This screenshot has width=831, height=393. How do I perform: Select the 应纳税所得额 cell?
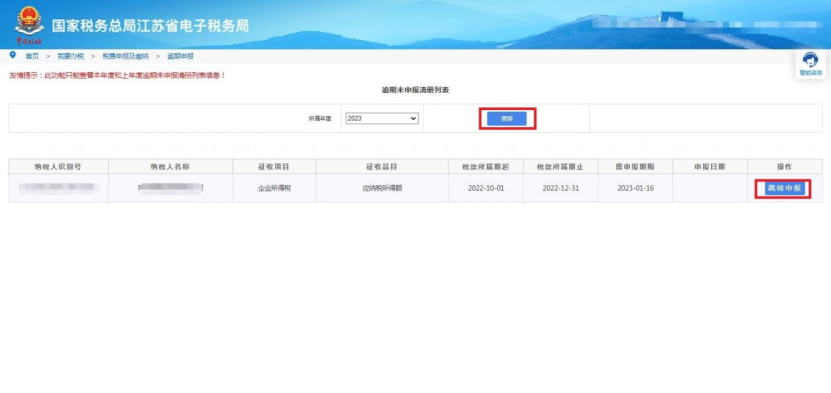click(x=382, y=189)
